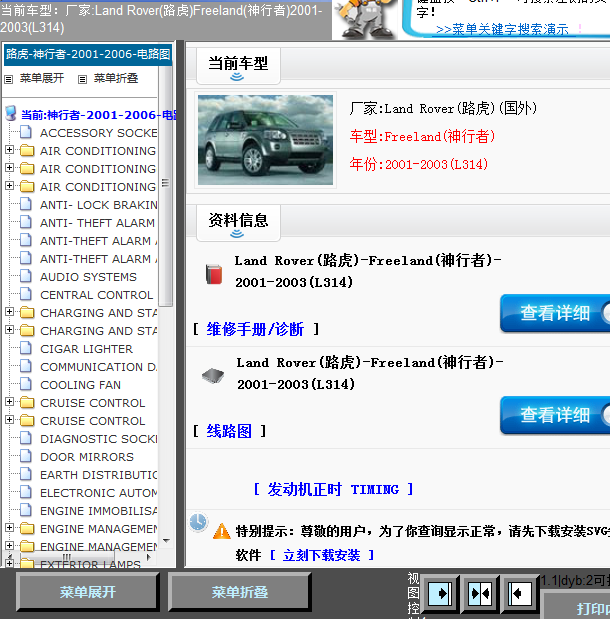Expand the first CRUISE CONTROL folder
The width and height of the screenshot is (610, 619).
click(9, 402)
